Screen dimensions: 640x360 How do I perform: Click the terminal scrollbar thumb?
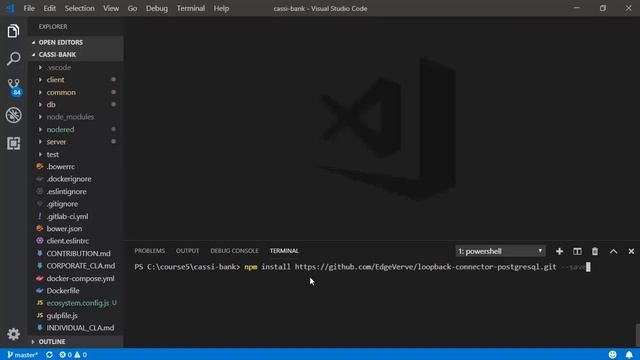point(638,335)
